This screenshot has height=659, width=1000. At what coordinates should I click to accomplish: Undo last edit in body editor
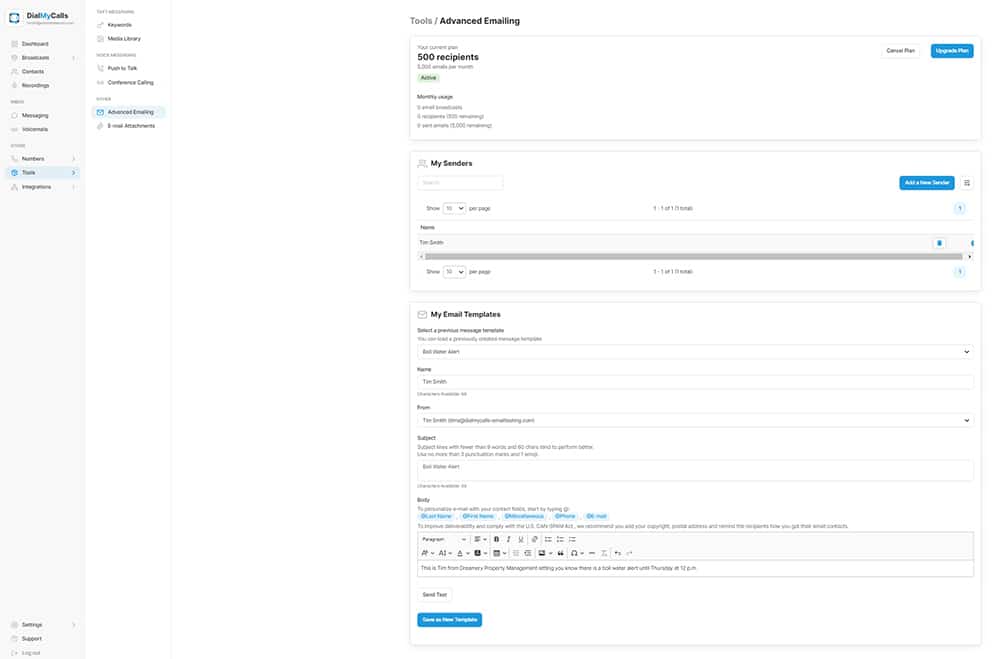[617, 553]
